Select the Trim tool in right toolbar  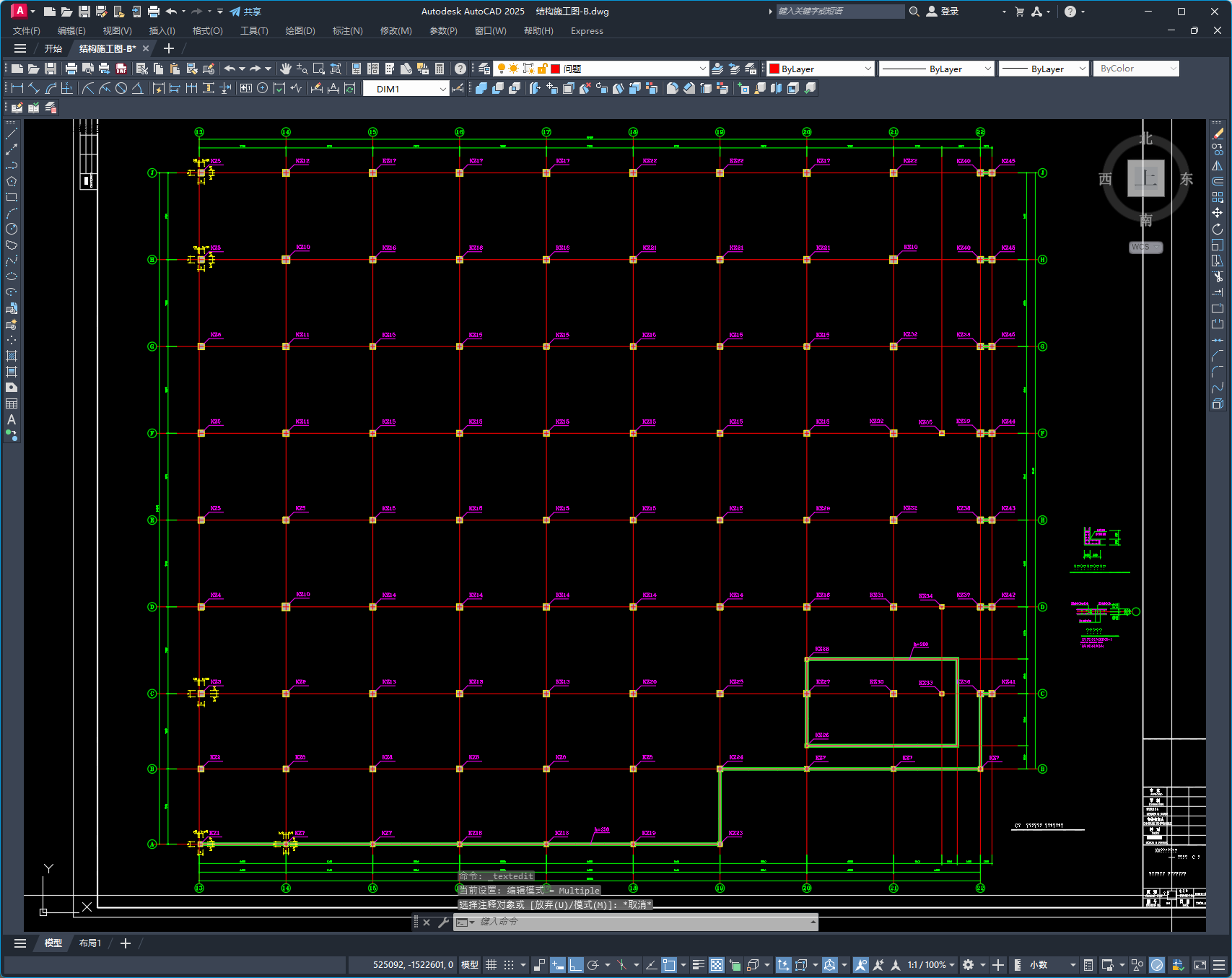(1218, 276)
